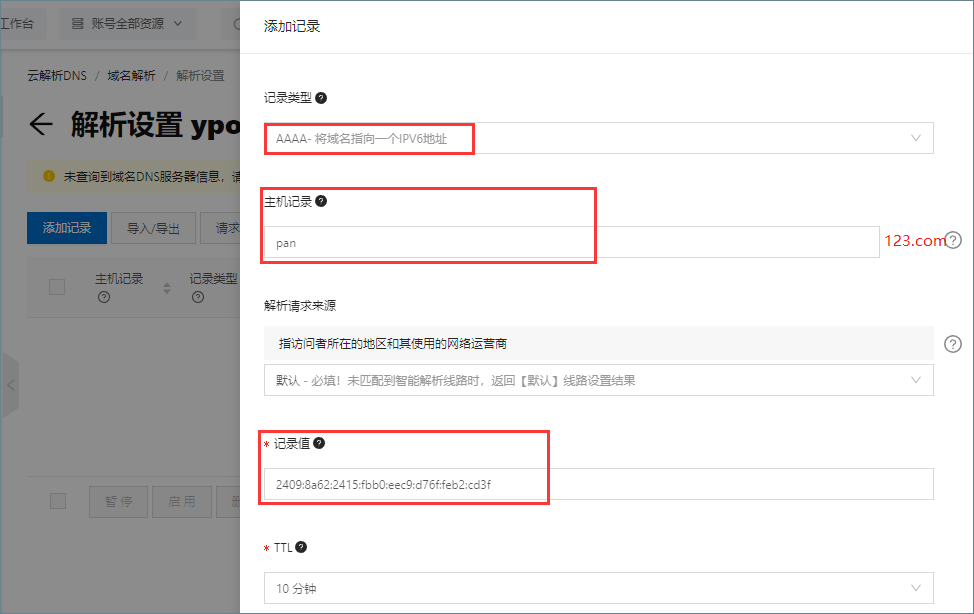Open help tooltip for the 记录值 field
The height and width of the screenshot is (614, 974).
tap(318, 442)
